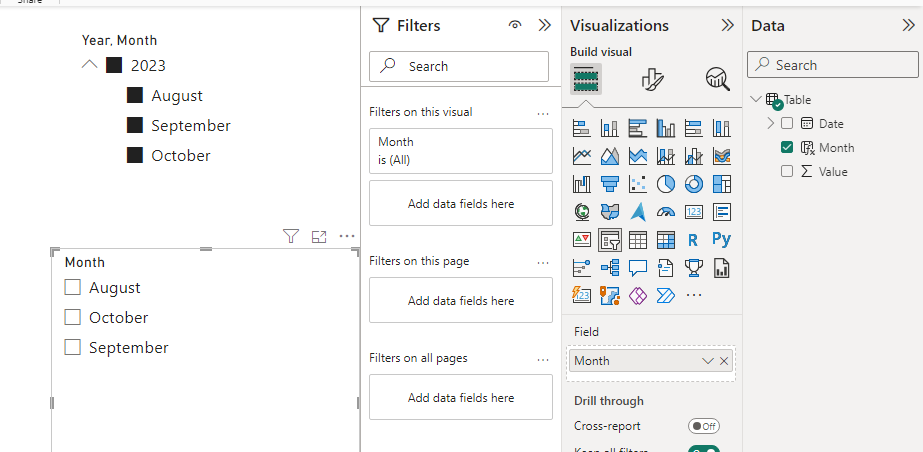The image size is (923, 452).
Task: Choose the Funnel visual
Action: 609,184
